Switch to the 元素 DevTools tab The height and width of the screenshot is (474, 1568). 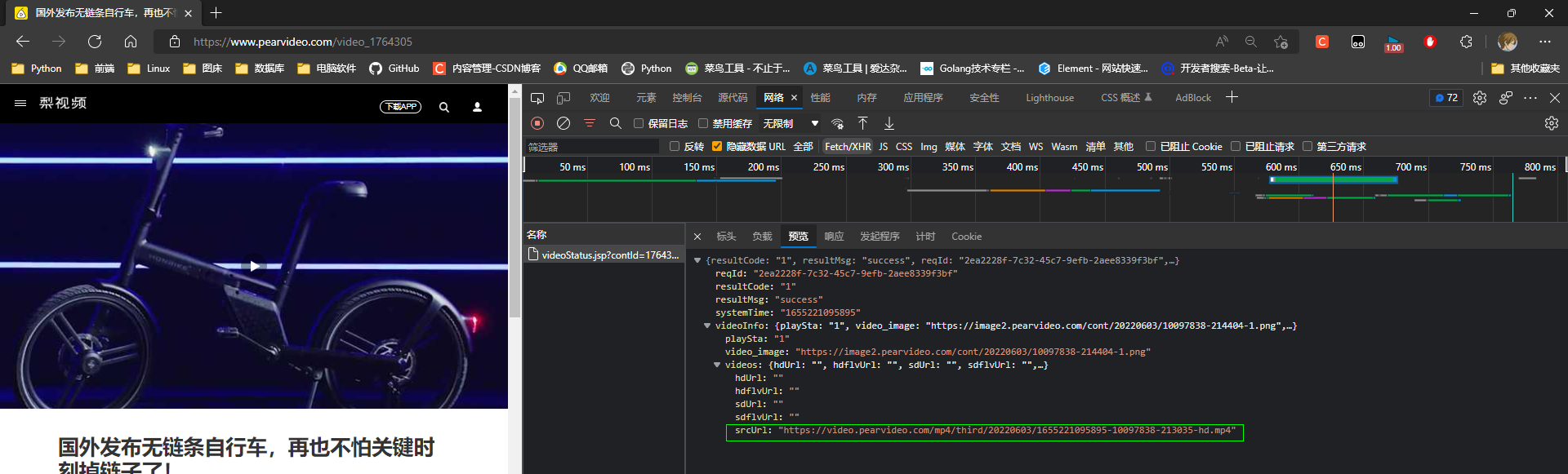[646, 98]
